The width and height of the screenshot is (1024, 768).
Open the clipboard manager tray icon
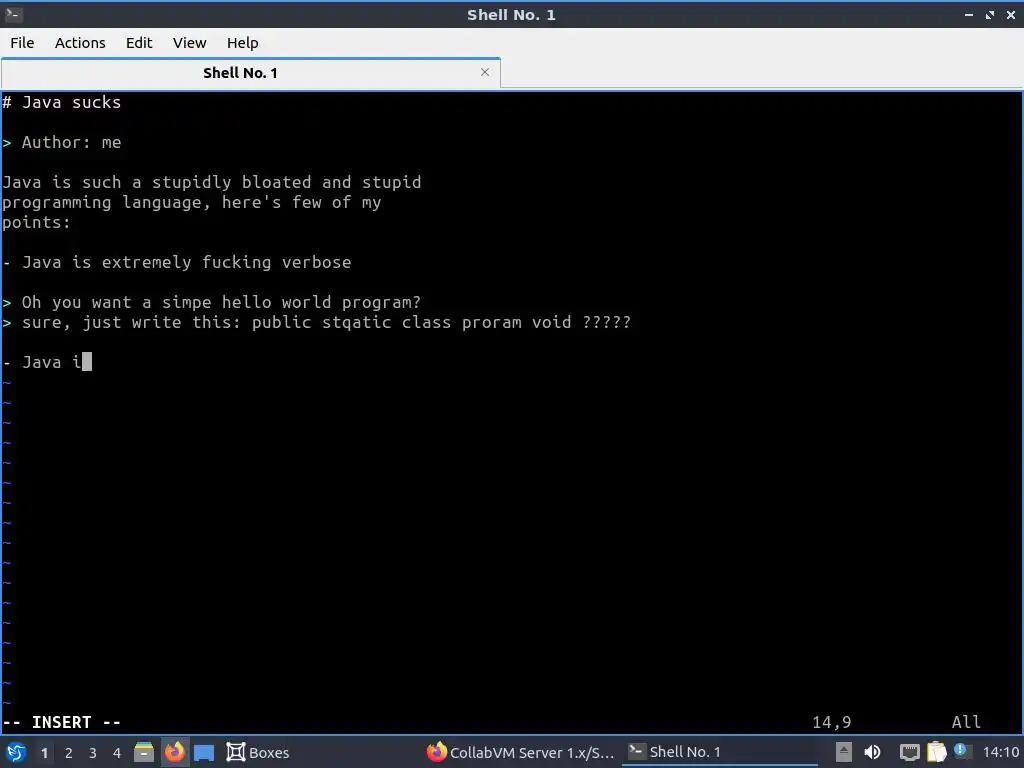click(936, 752)
